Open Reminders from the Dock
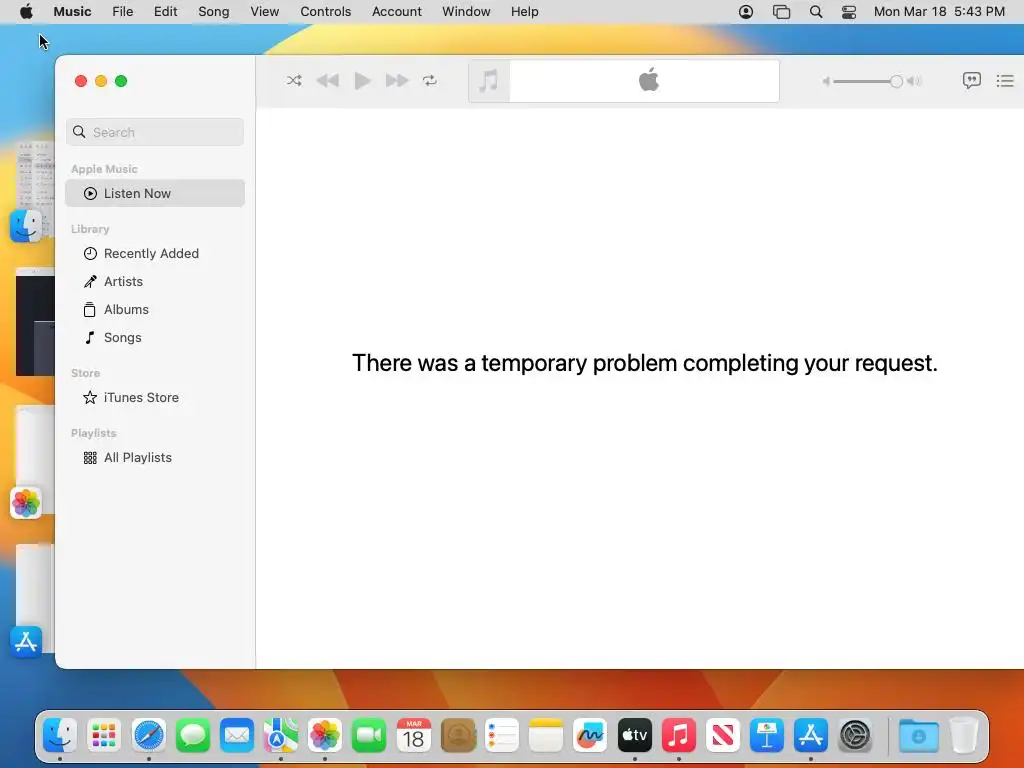This screenshot has width=1024, height=768. pos(502,735)
